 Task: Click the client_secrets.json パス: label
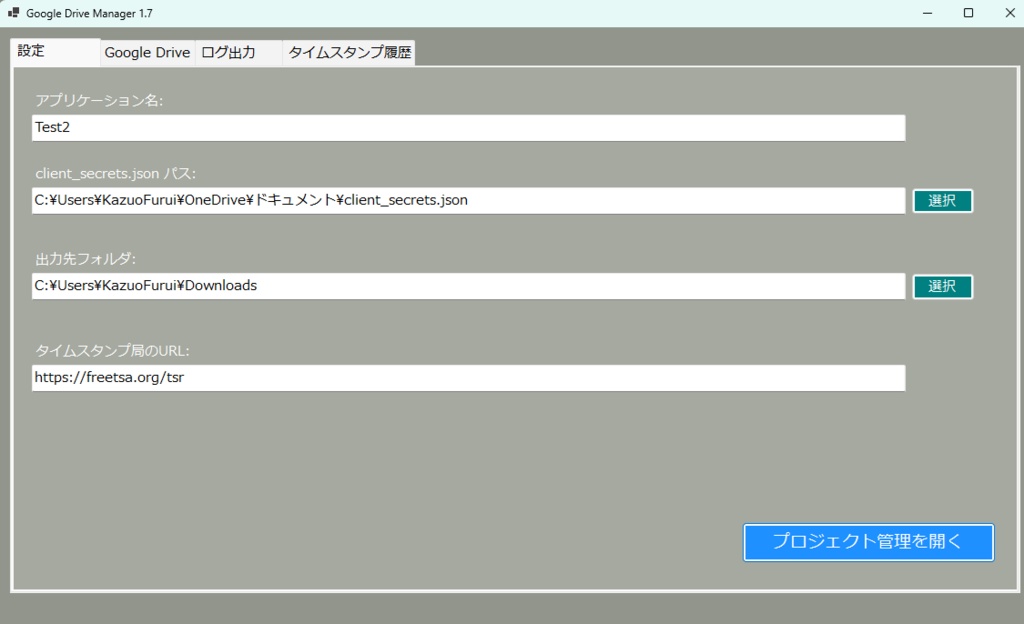[x=116, y=174]
